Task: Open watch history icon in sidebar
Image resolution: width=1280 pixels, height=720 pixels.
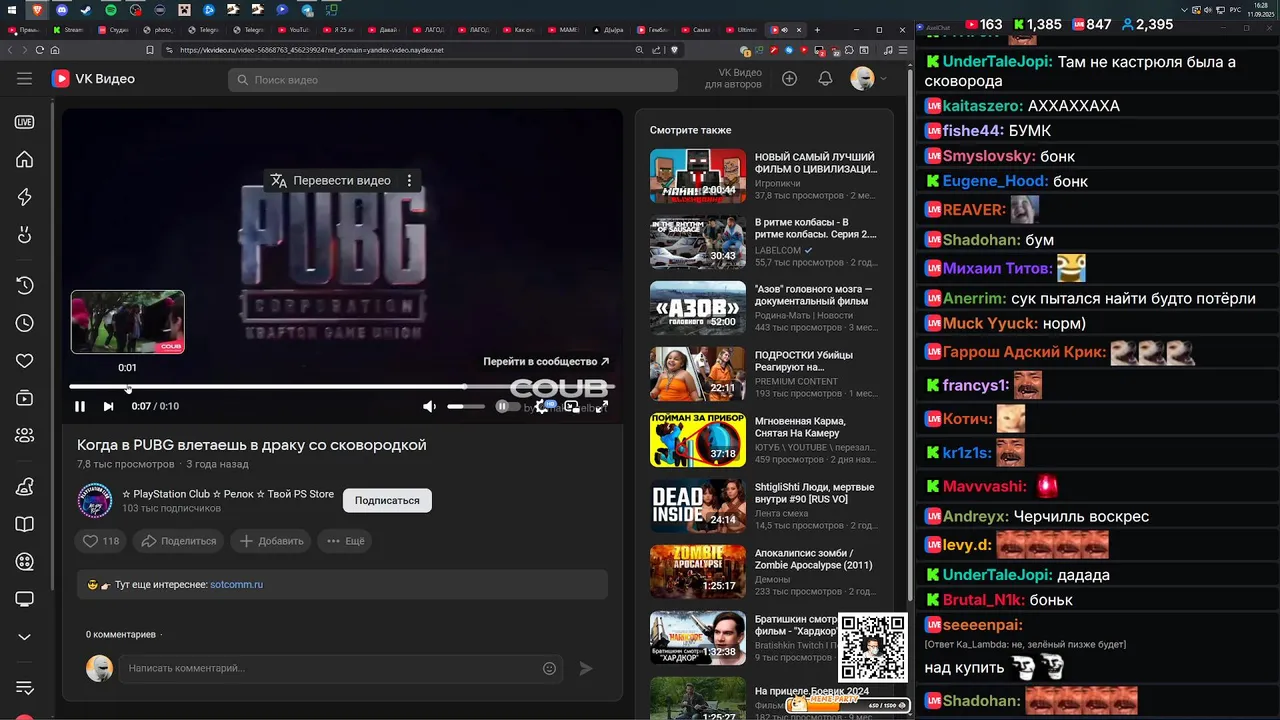Action: [25, 286]
